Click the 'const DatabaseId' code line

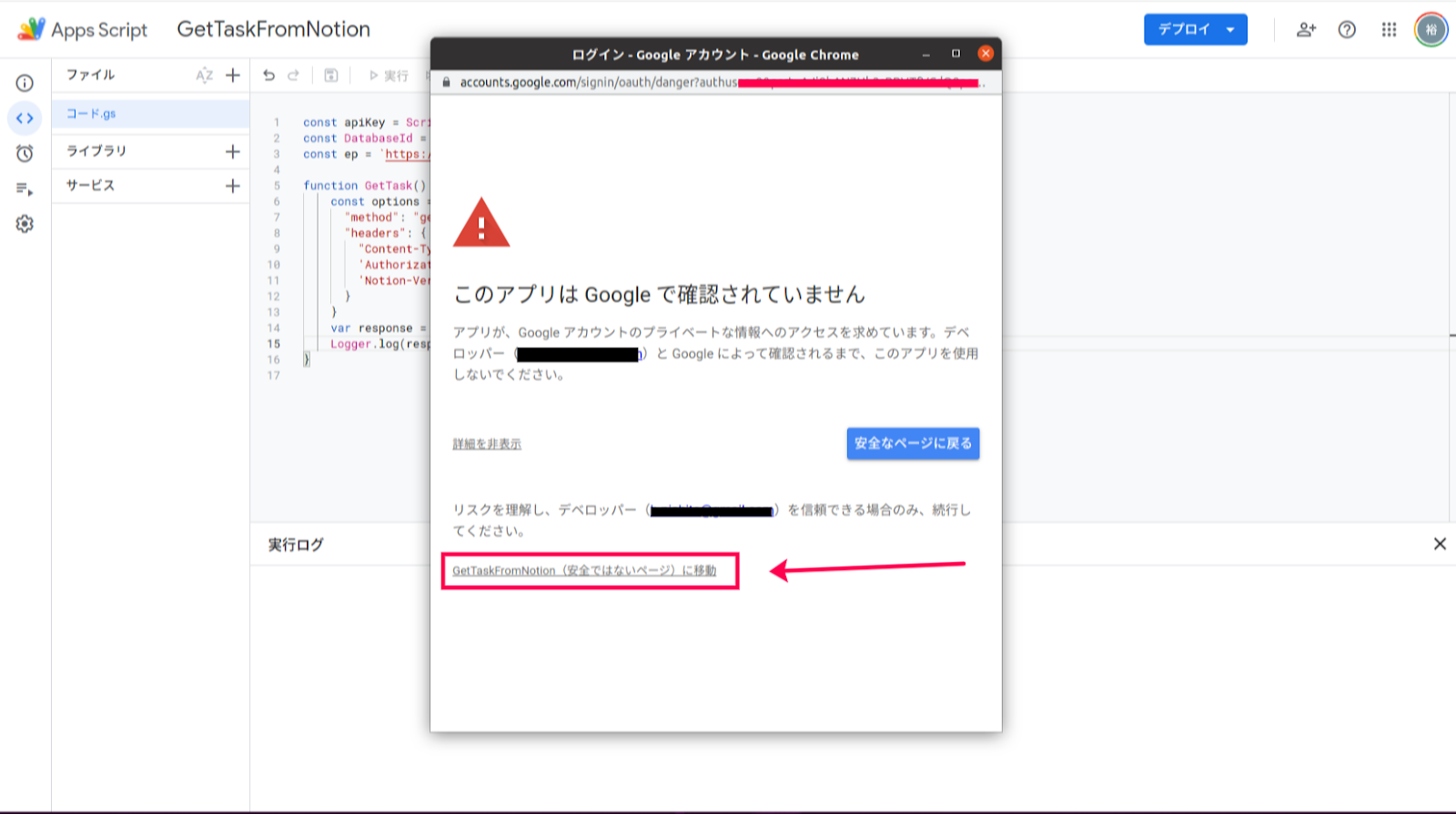point(365,138)
